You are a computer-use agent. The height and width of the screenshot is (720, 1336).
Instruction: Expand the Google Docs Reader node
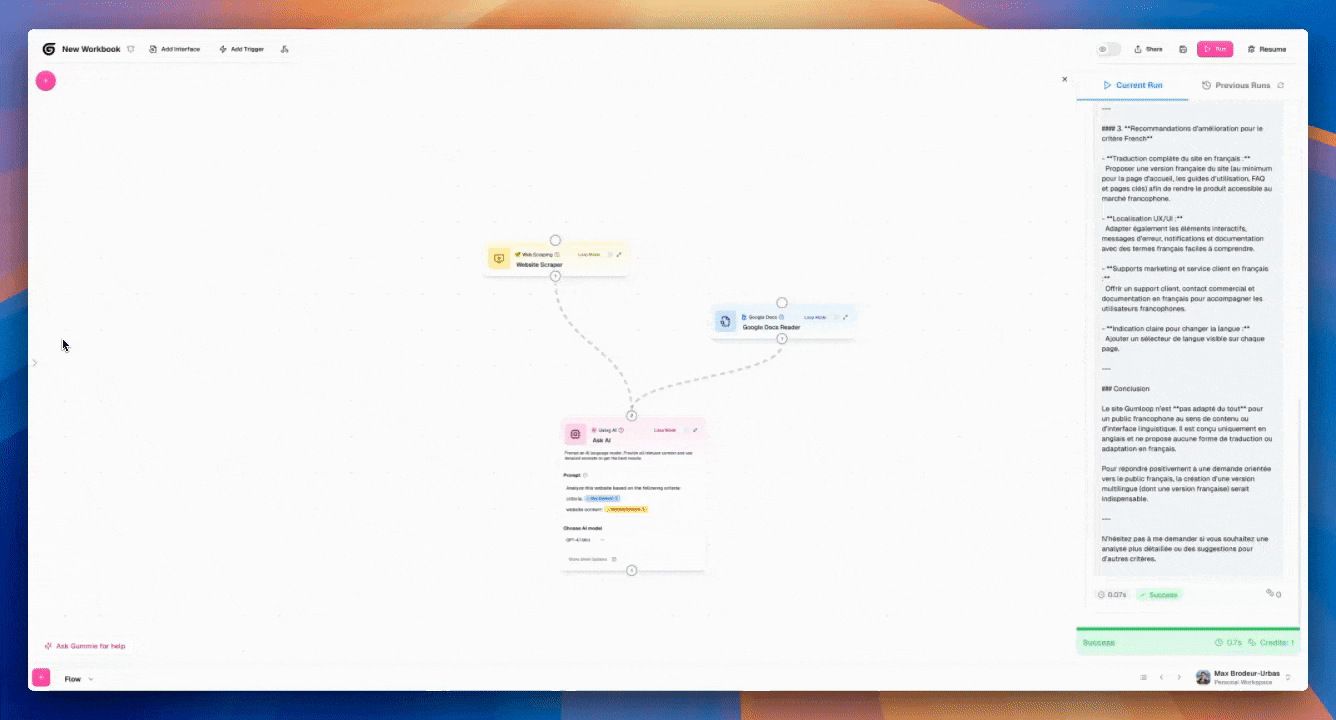click(846, 317)
